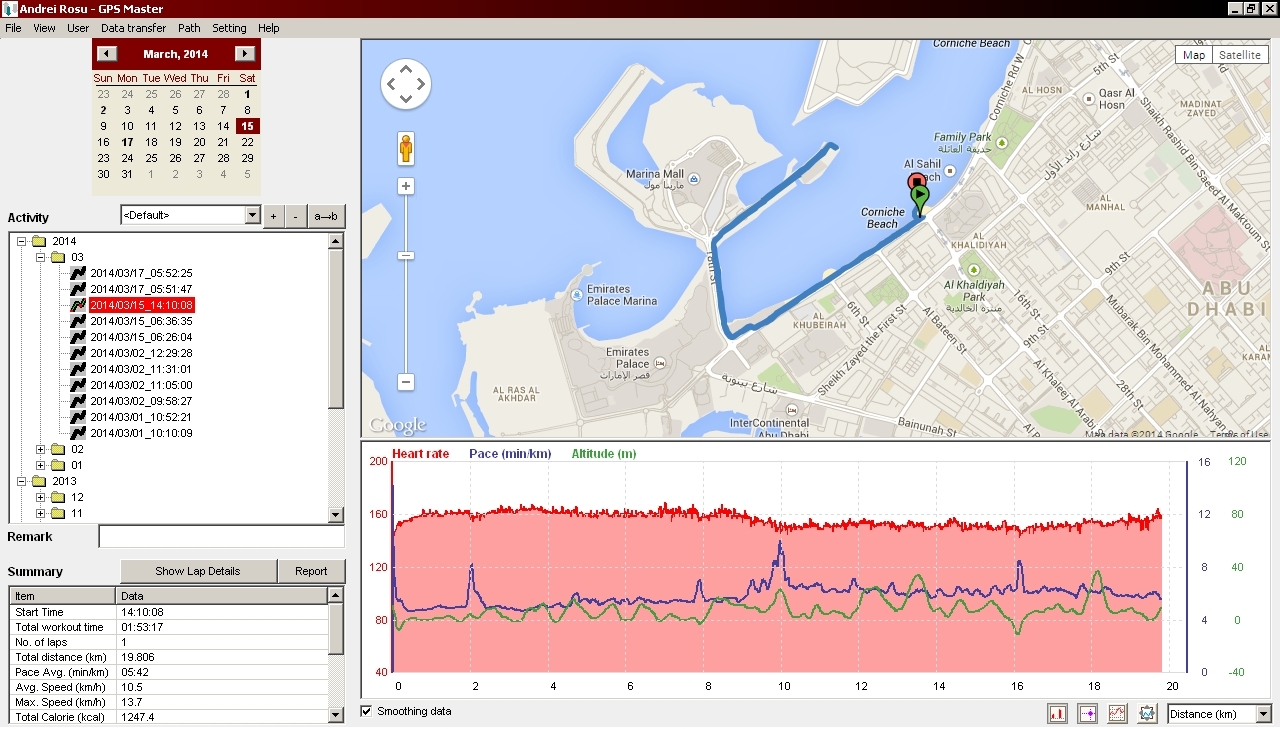The width and height of the screenshot is (1280, 729).
Task: Click inside the Remark text field
Action: pos(221,537)
